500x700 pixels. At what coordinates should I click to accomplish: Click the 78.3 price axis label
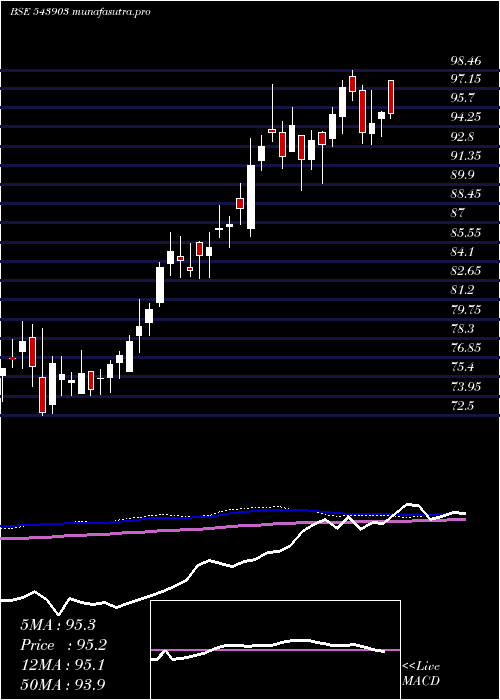pyautogui.click(x=463, y=329)
